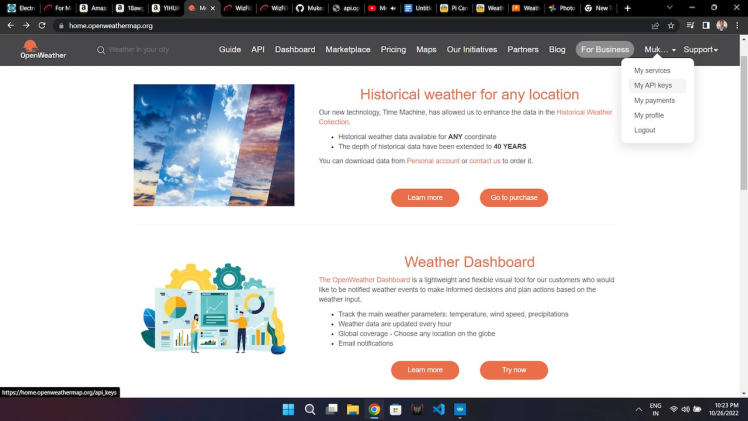Screen dimensions: 748x421
Task: Open the Chrome tab search chevron
Action: click(x=669, y=8)
